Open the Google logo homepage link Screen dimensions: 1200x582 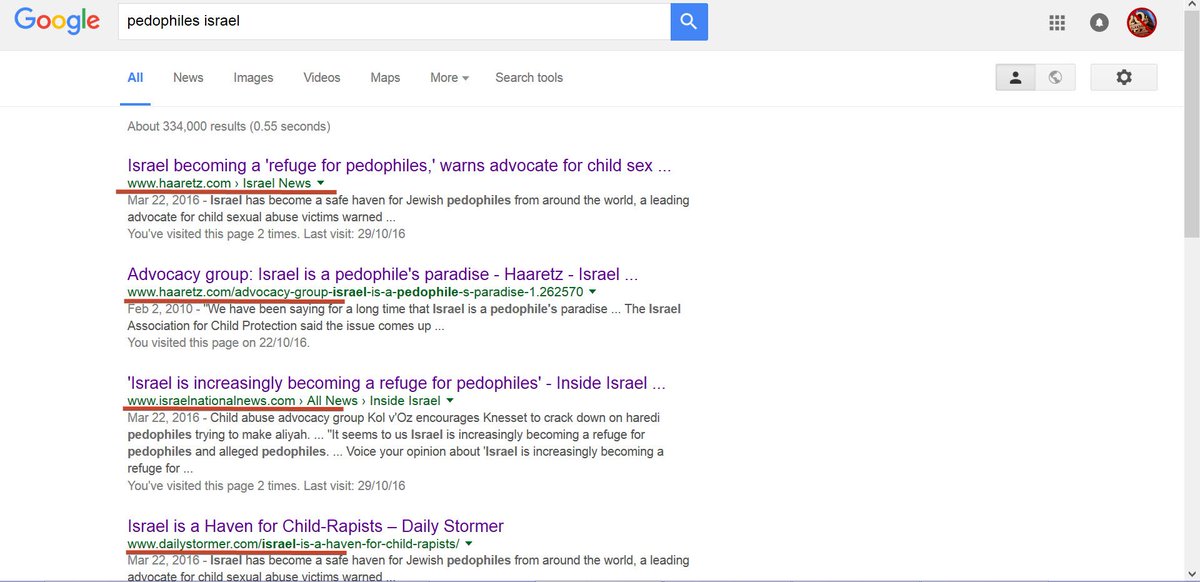point(57,22)
